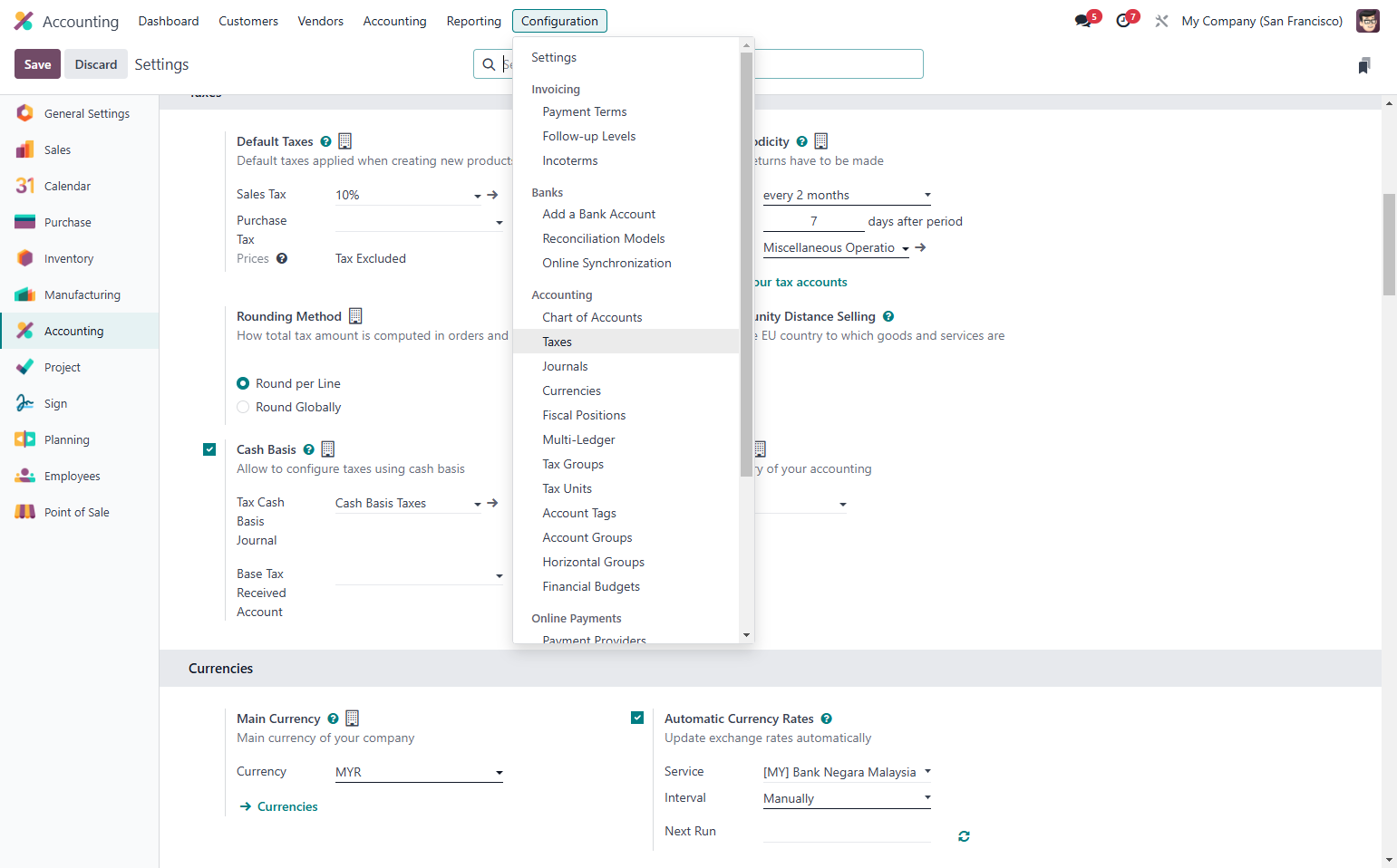Select Payment Terms menu entry
The height and width of the screenshot is (868, 1397).
click(x=626, y=111)
